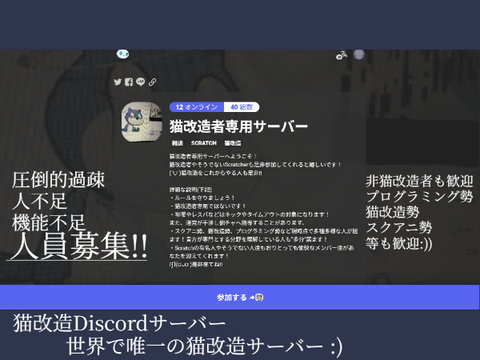The width and height of the screenshot is (480, 360).
Task: Share the server on Twitter
Action: 117,82
